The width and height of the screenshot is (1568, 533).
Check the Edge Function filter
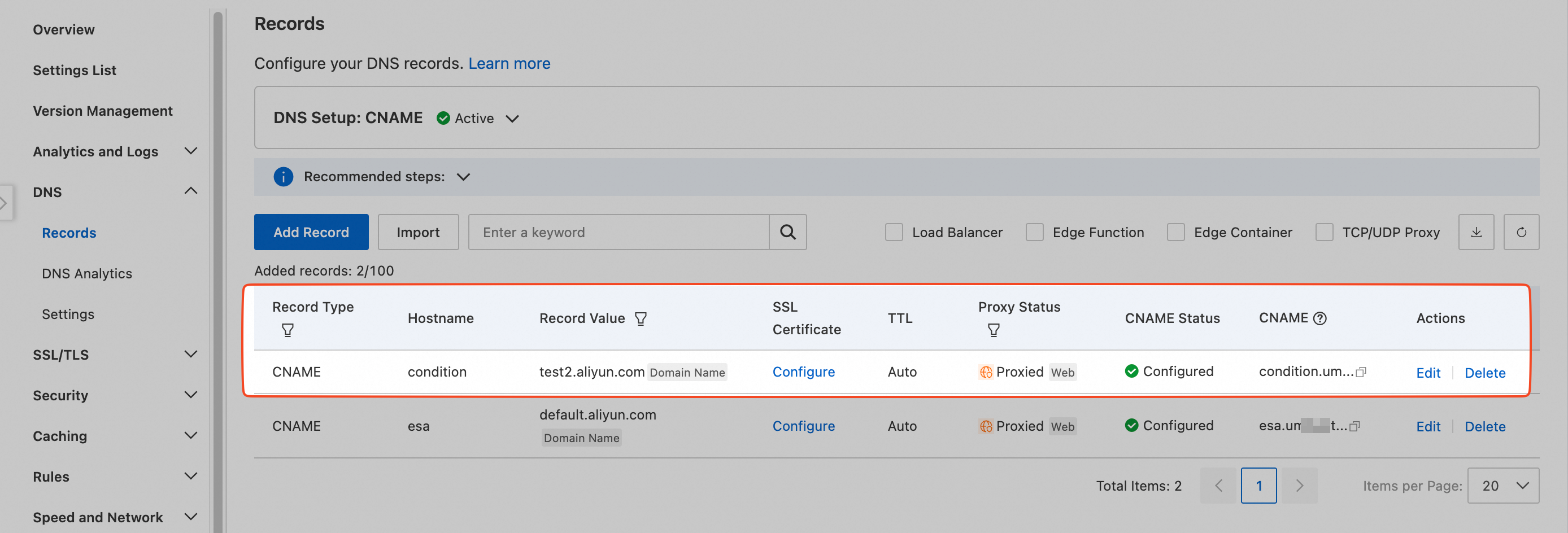tap(1035, 232)
